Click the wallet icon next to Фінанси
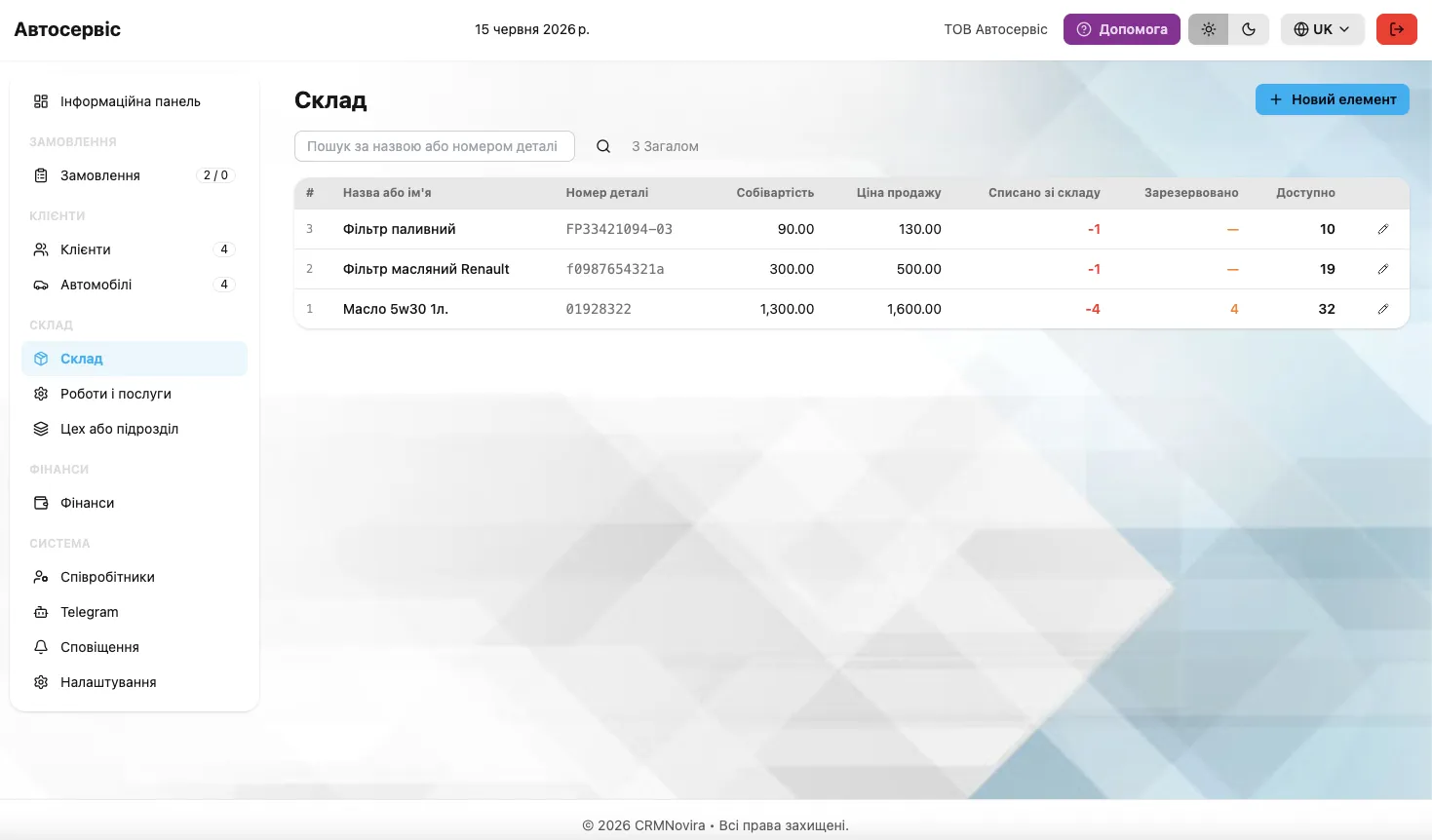 point(41,503)
